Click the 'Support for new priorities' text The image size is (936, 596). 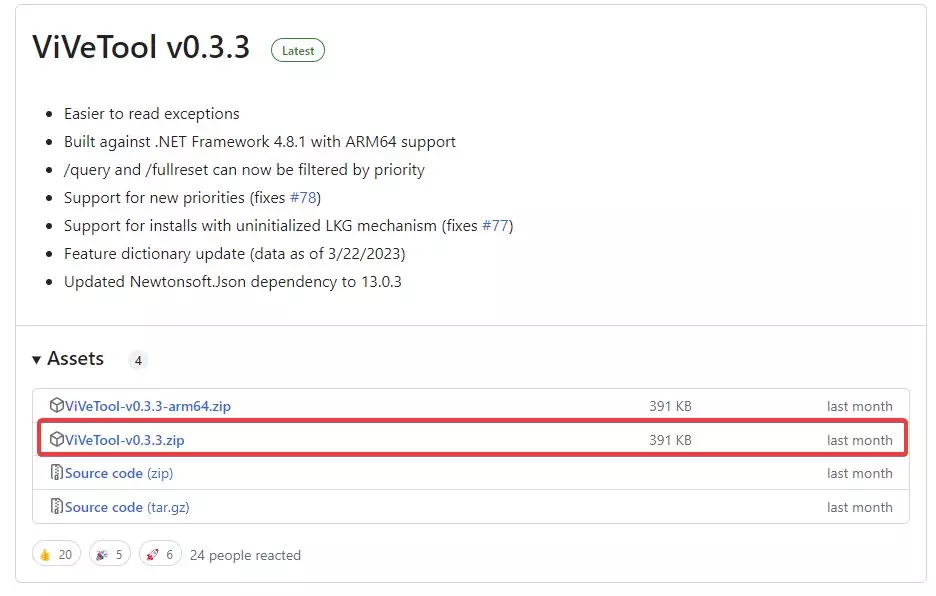click(x=192, y=198)
